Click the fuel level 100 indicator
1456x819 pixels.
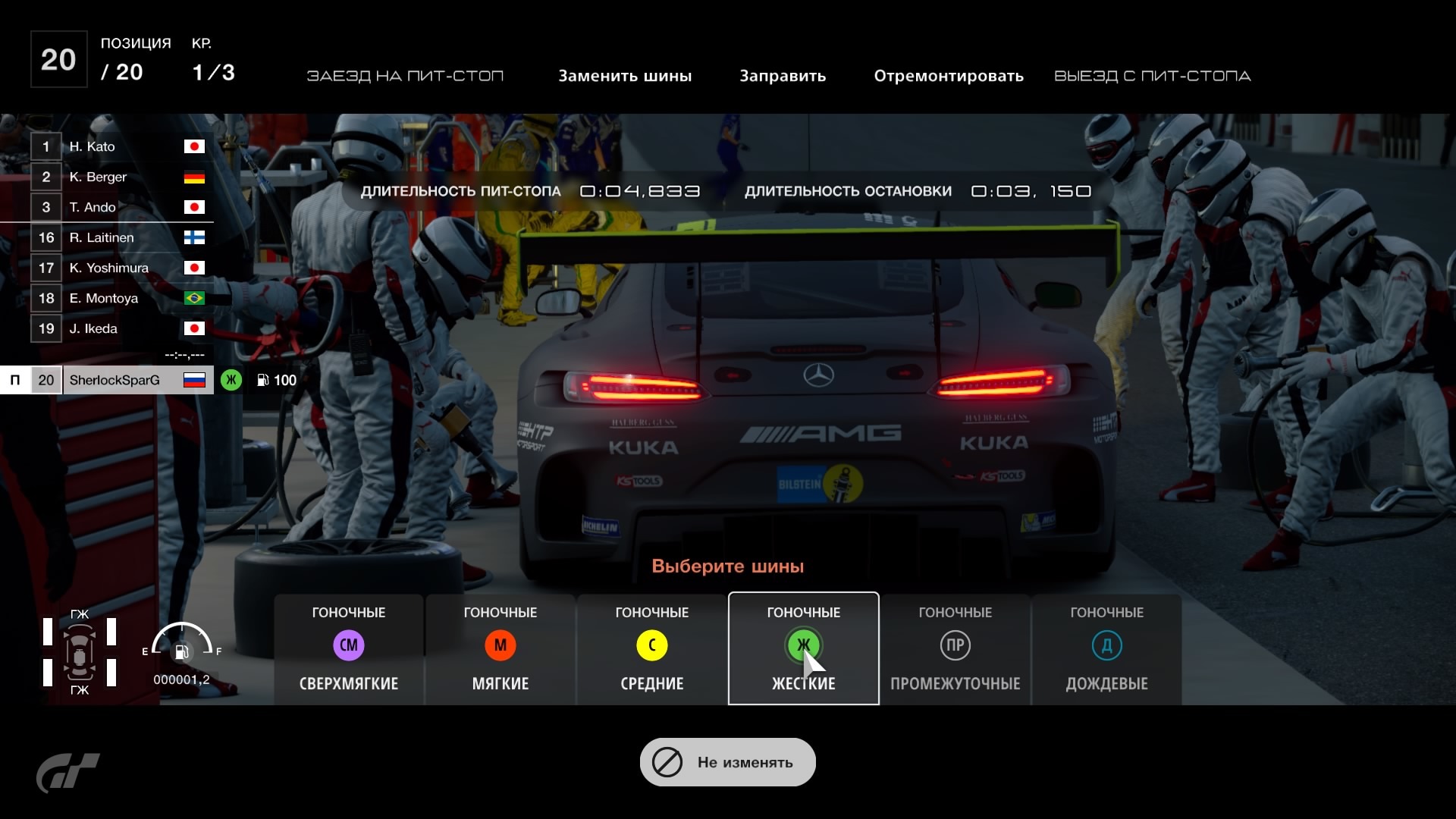278,380
